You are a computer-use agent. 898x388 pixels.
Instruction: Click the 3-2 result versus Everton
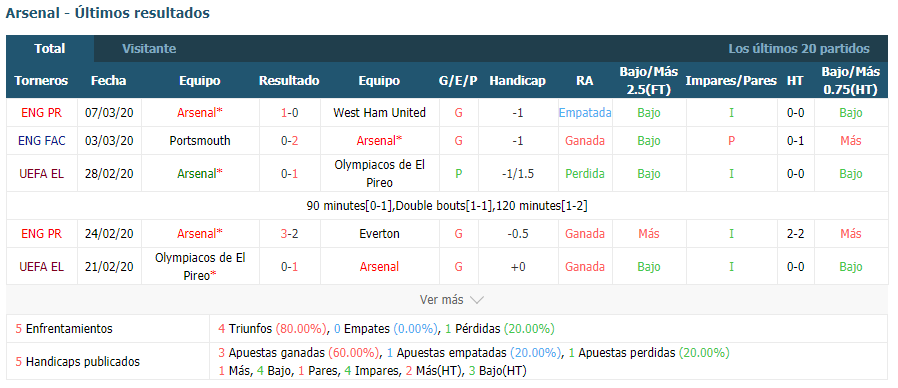289,234
